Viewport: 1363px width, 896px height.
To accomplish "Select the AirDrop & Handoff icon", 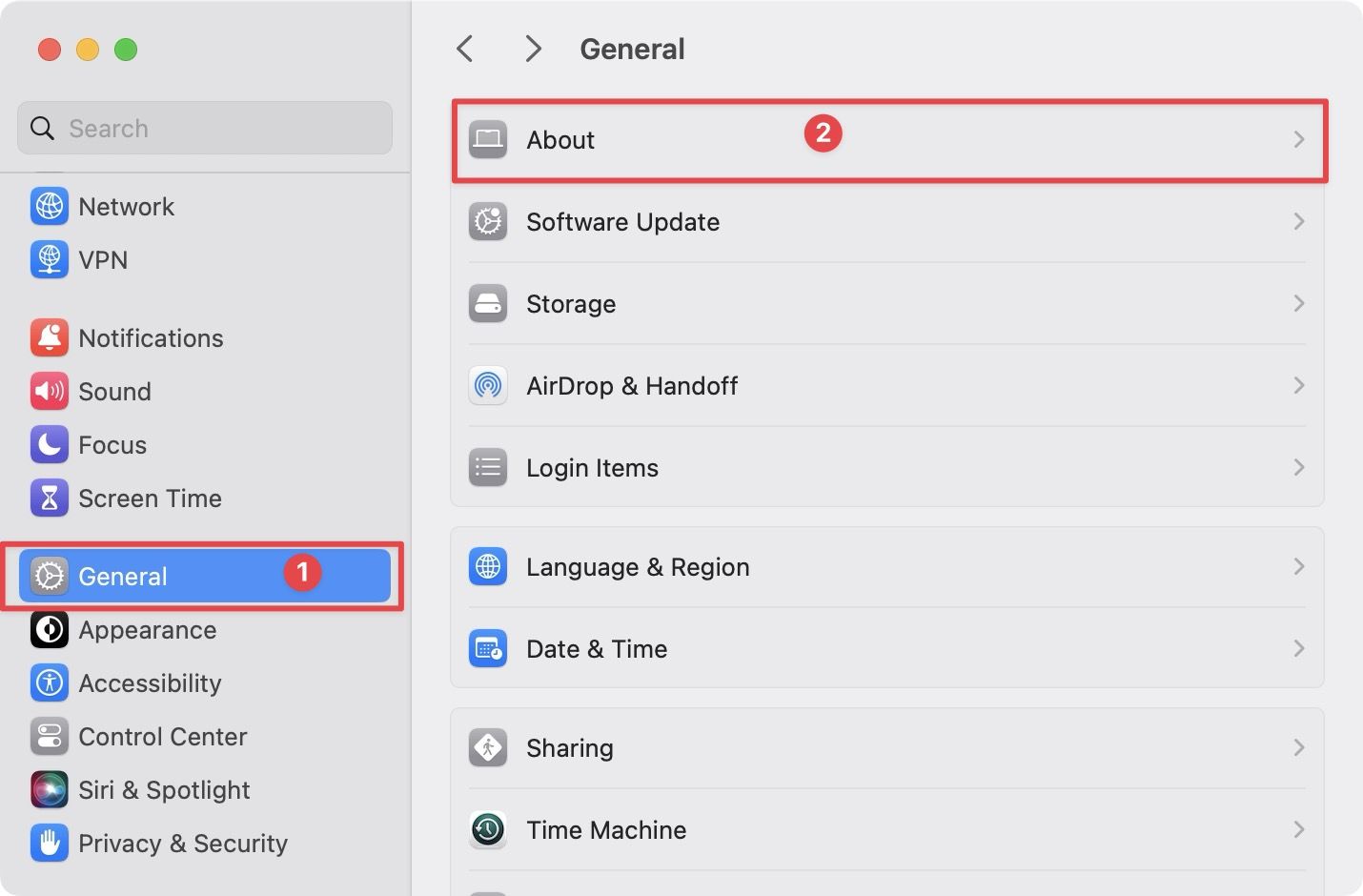I will [x=488, y=385].
